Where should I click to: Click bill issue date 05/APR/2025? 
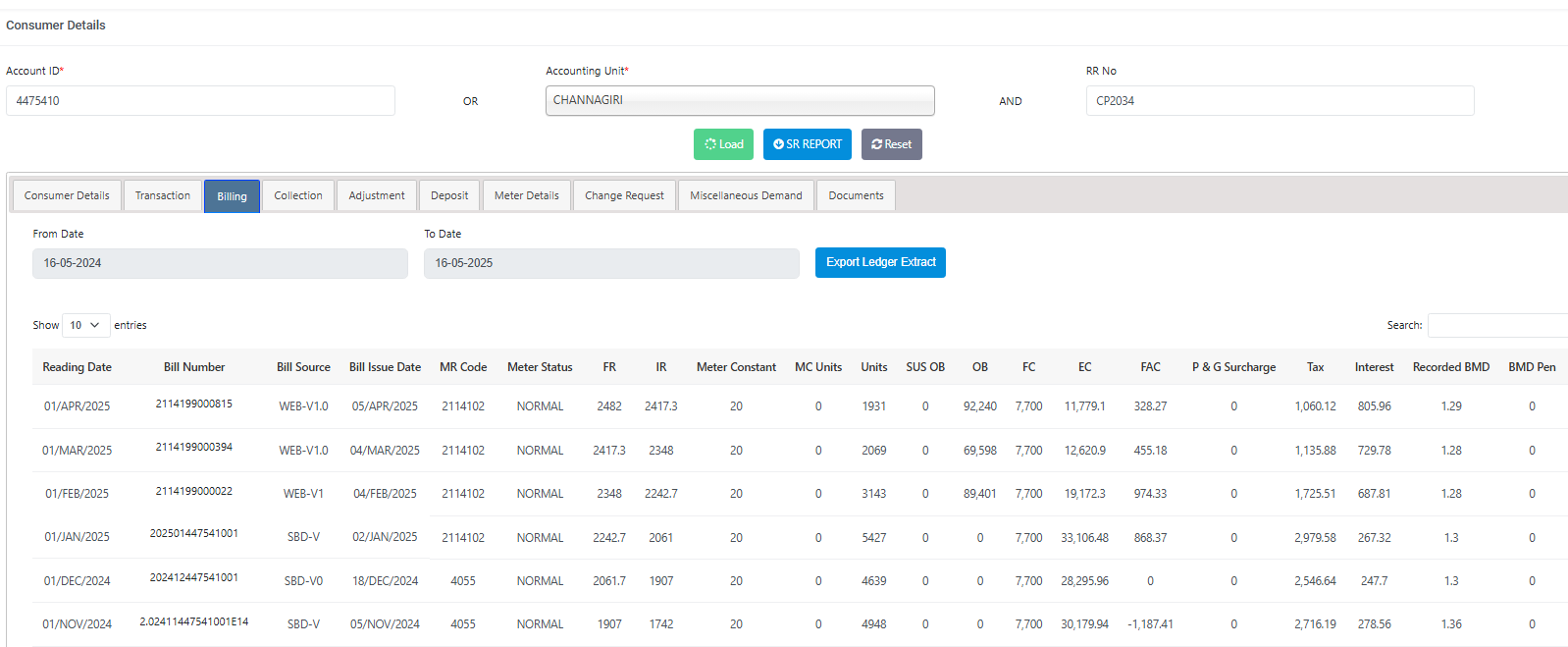(385, 406)
